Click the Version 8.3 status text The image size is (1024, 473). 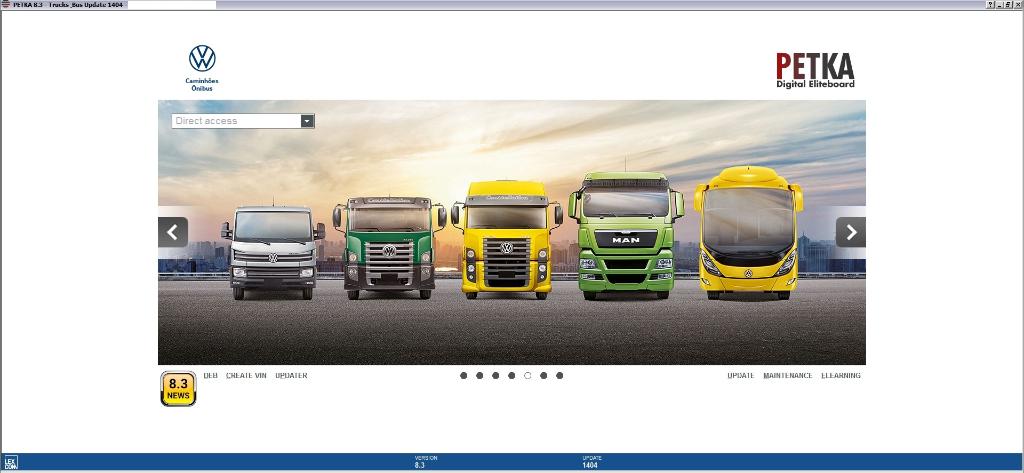[425, 462]
